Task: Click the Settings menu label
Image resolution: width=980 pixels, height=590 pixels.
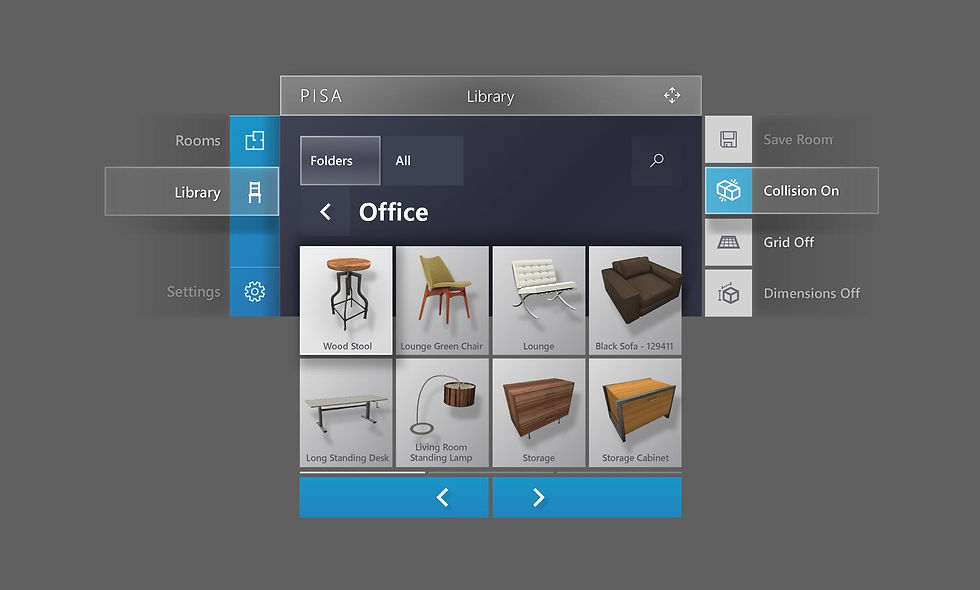Action: click(x=194, y=292)
